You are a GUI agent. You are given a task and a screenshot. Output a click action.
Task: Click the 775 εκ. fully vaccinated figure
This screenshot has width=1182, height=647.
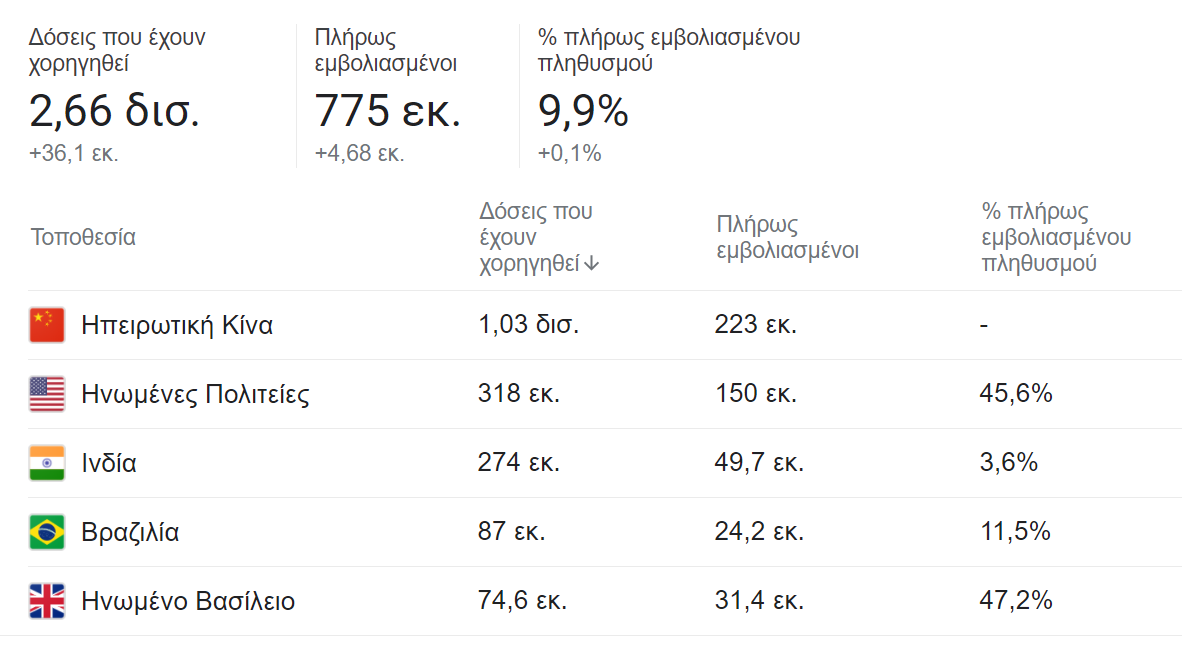point(387,110)
